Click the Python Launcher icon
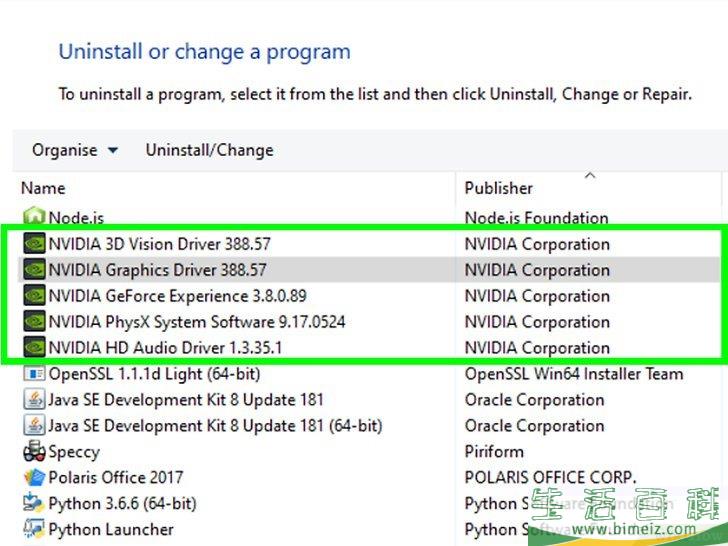 (34, 529)
